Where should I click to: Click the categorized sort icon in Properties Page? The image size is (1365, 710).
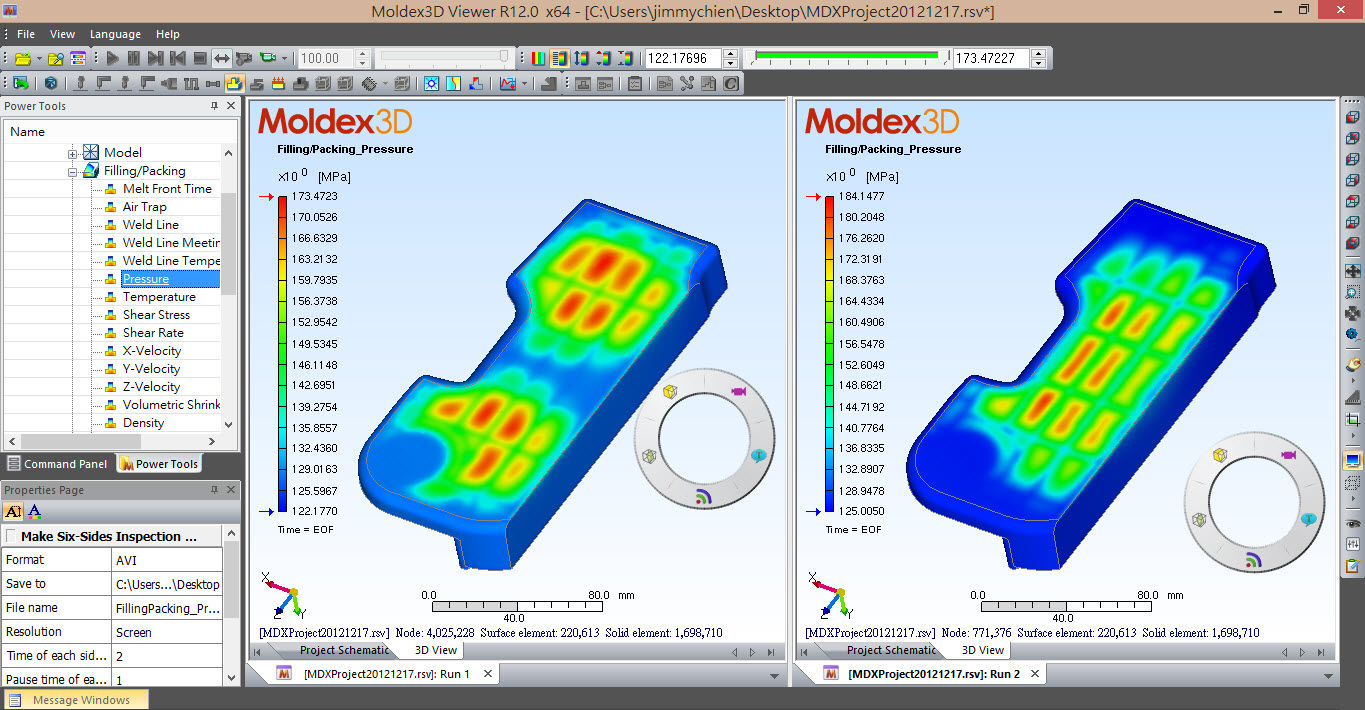point(13,512)
